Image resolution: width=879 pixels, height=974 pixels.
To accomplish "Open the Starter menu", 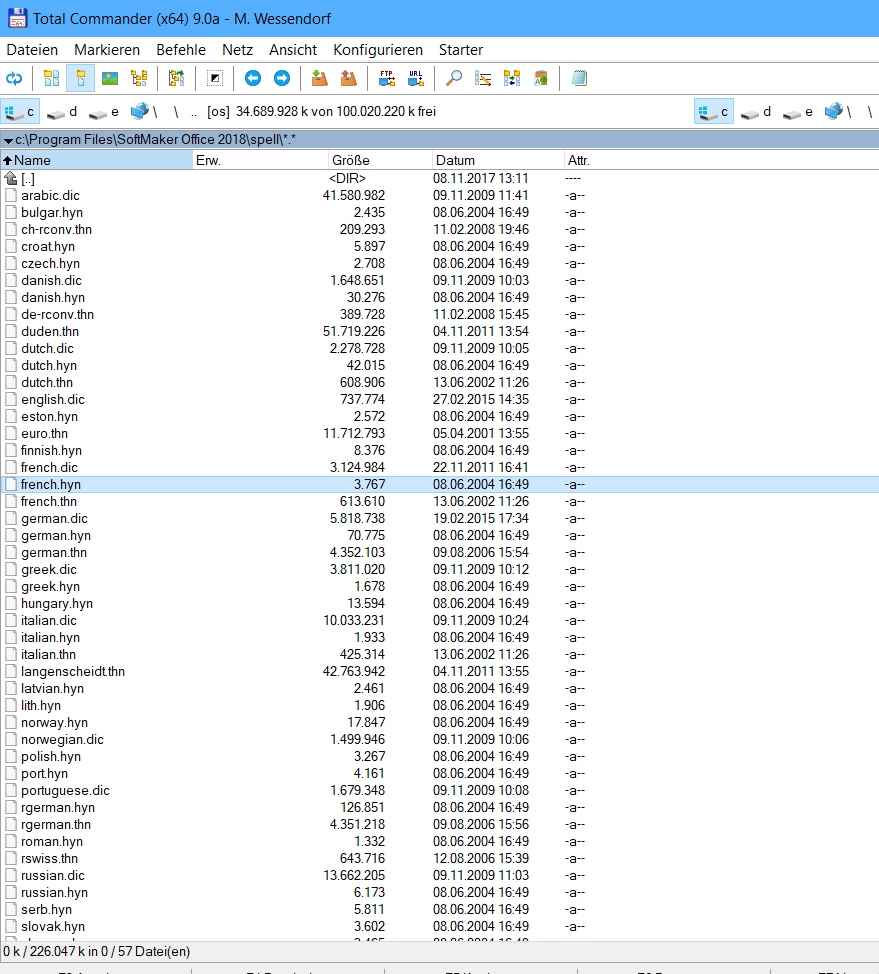I will click(x=461, y=50).
